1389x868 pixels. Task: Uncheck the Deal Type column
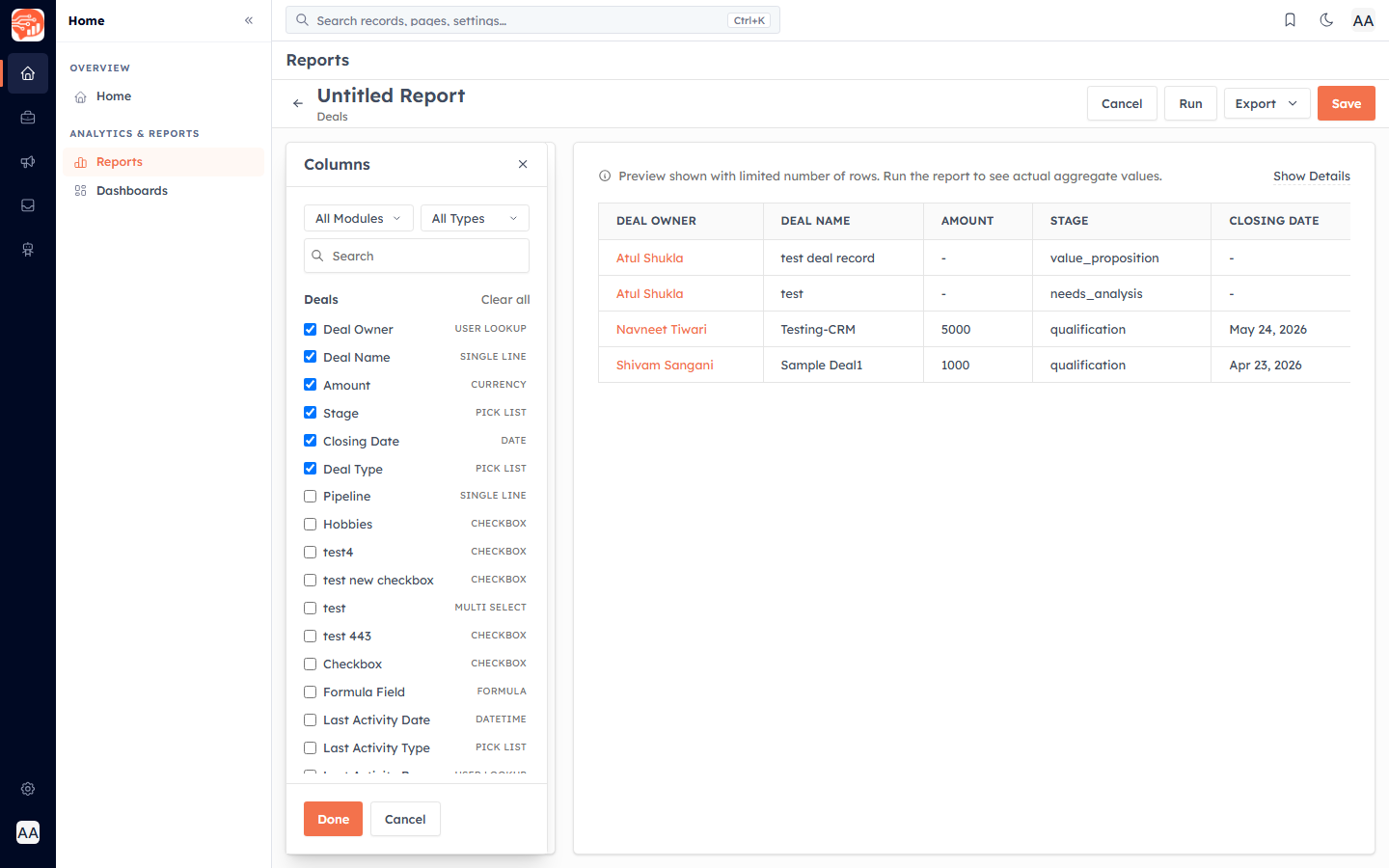point(310,469)
